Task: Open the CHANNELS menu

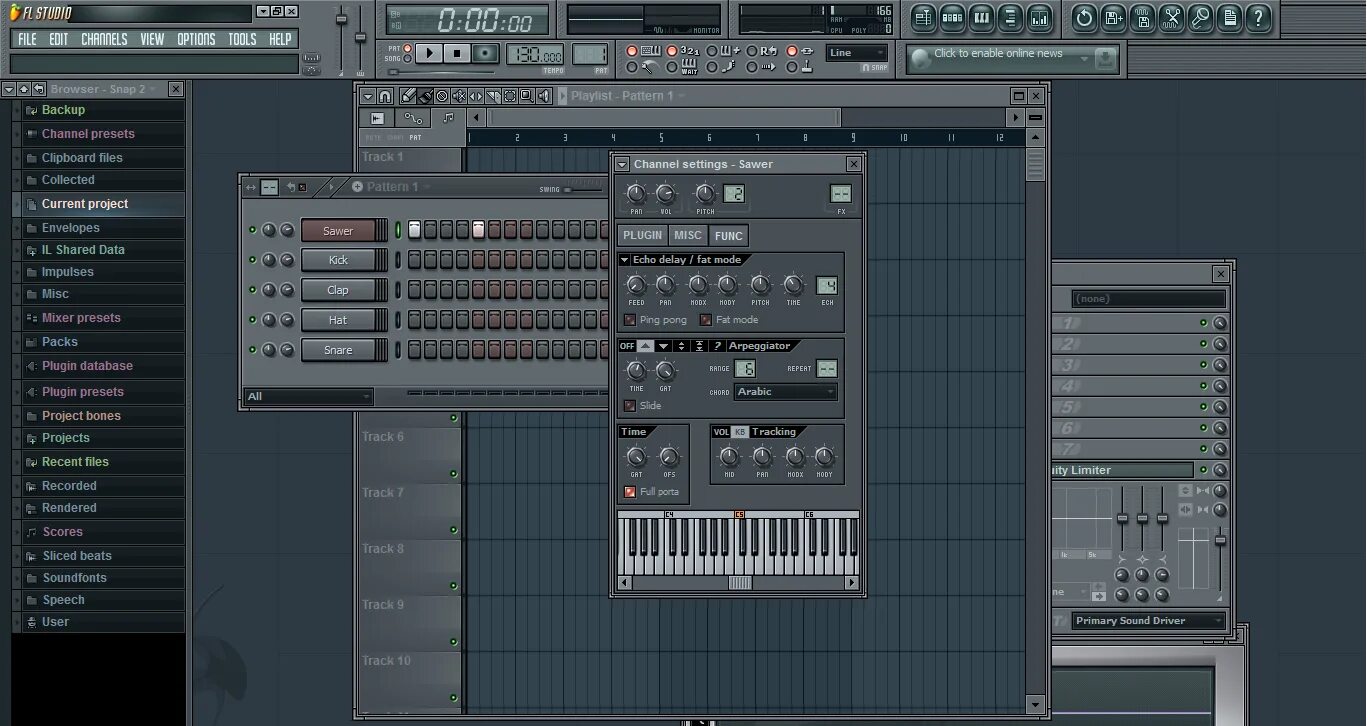Action: coord(104,39)
